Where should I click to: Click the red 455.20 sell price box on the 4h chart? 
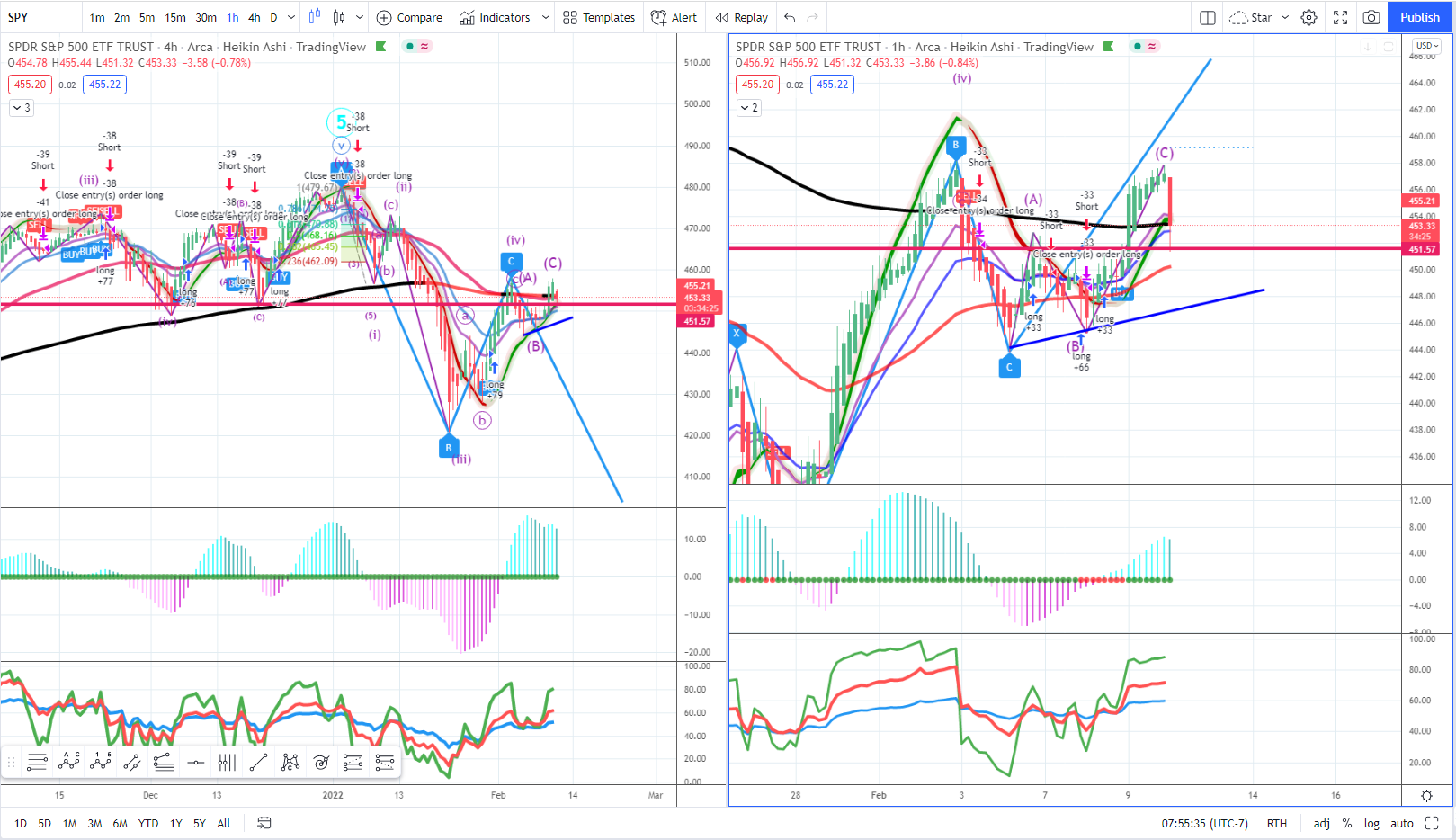pyautogui.click(x=30, y=85)
